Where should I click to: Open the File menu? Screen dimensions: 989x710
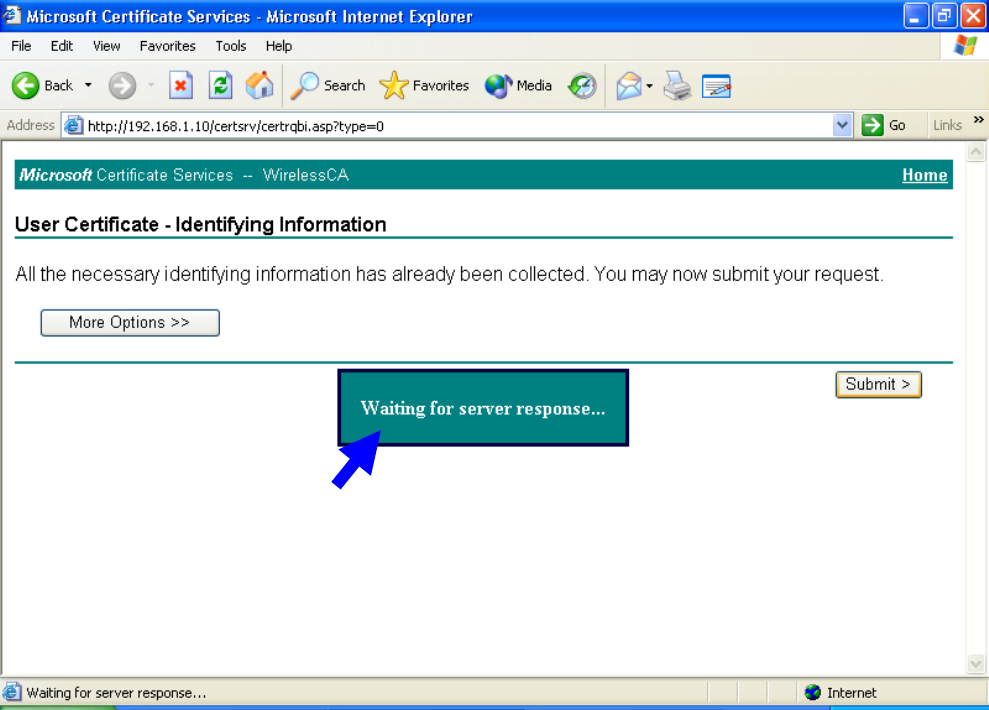pos(21,46)
